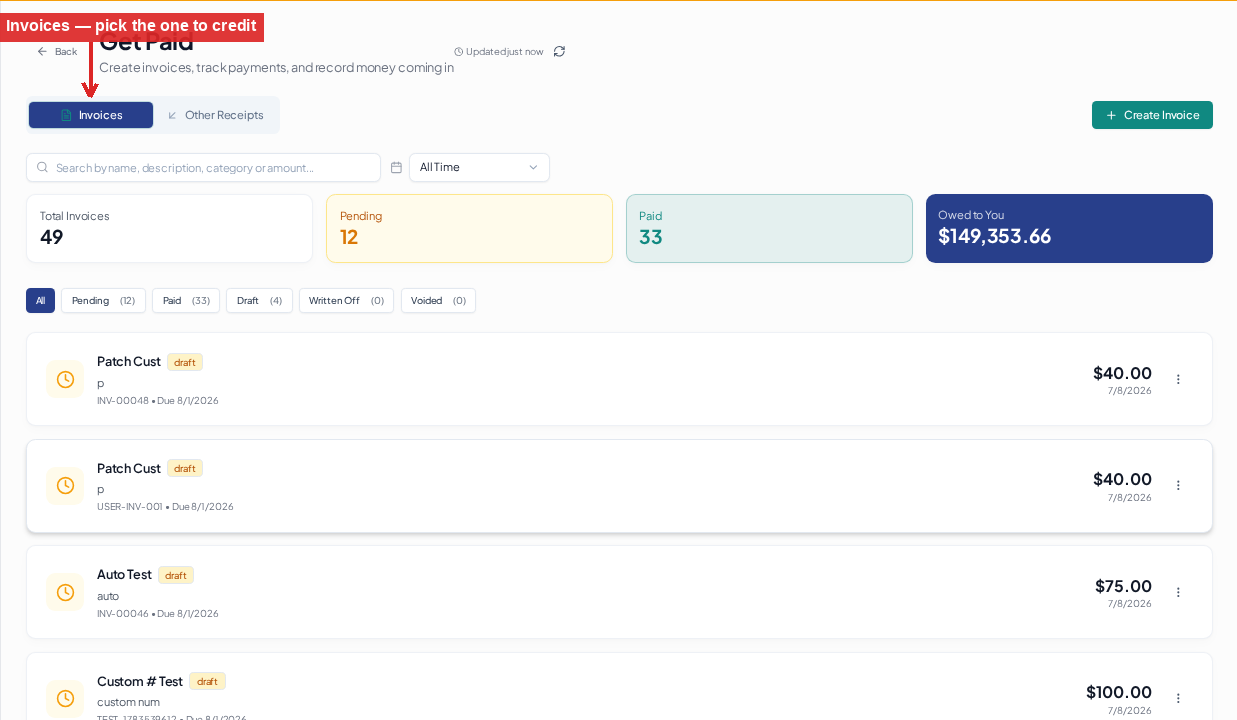Open the All Time date range dropdown

point(479,167)
